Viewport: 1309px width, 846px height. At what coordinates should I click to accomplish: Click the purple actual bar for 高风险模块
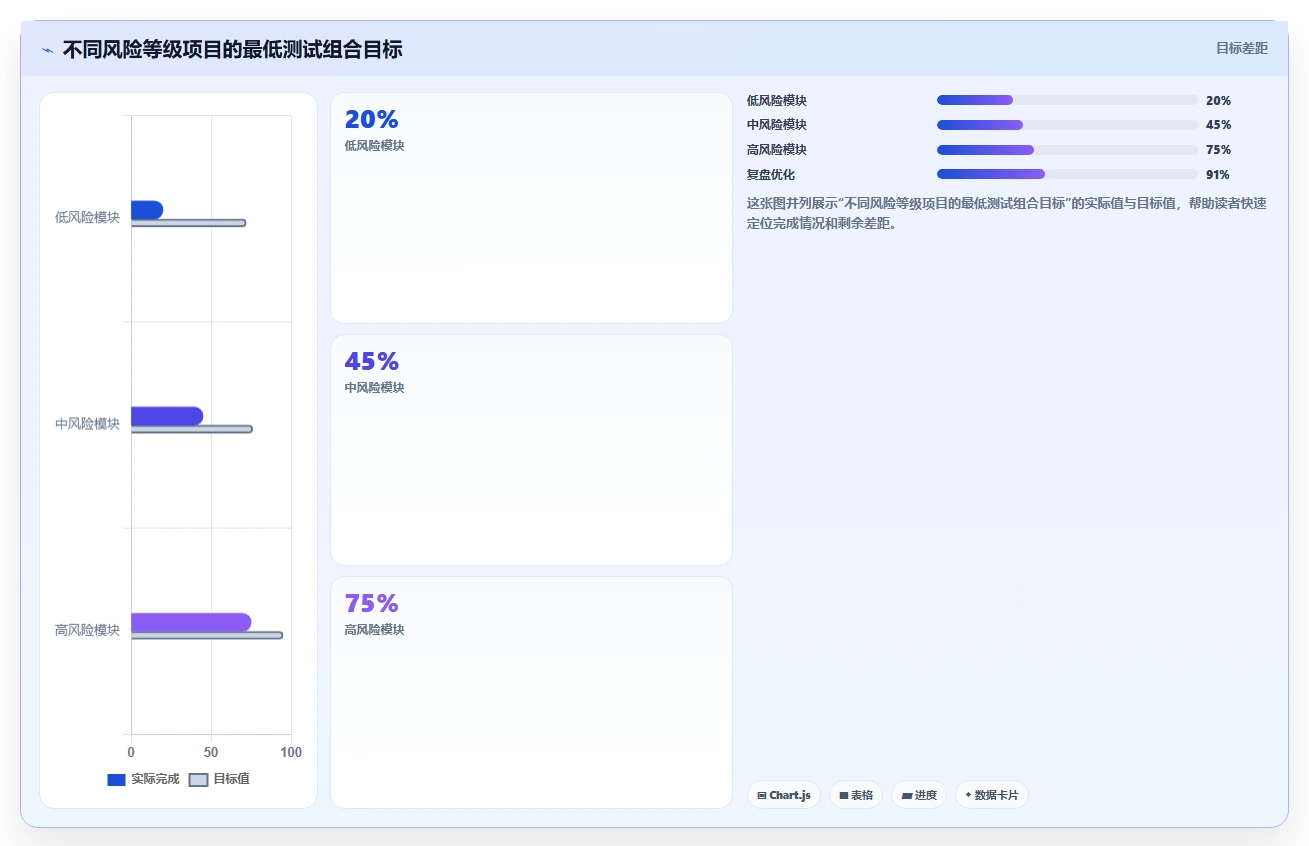(x=191, y=622)
